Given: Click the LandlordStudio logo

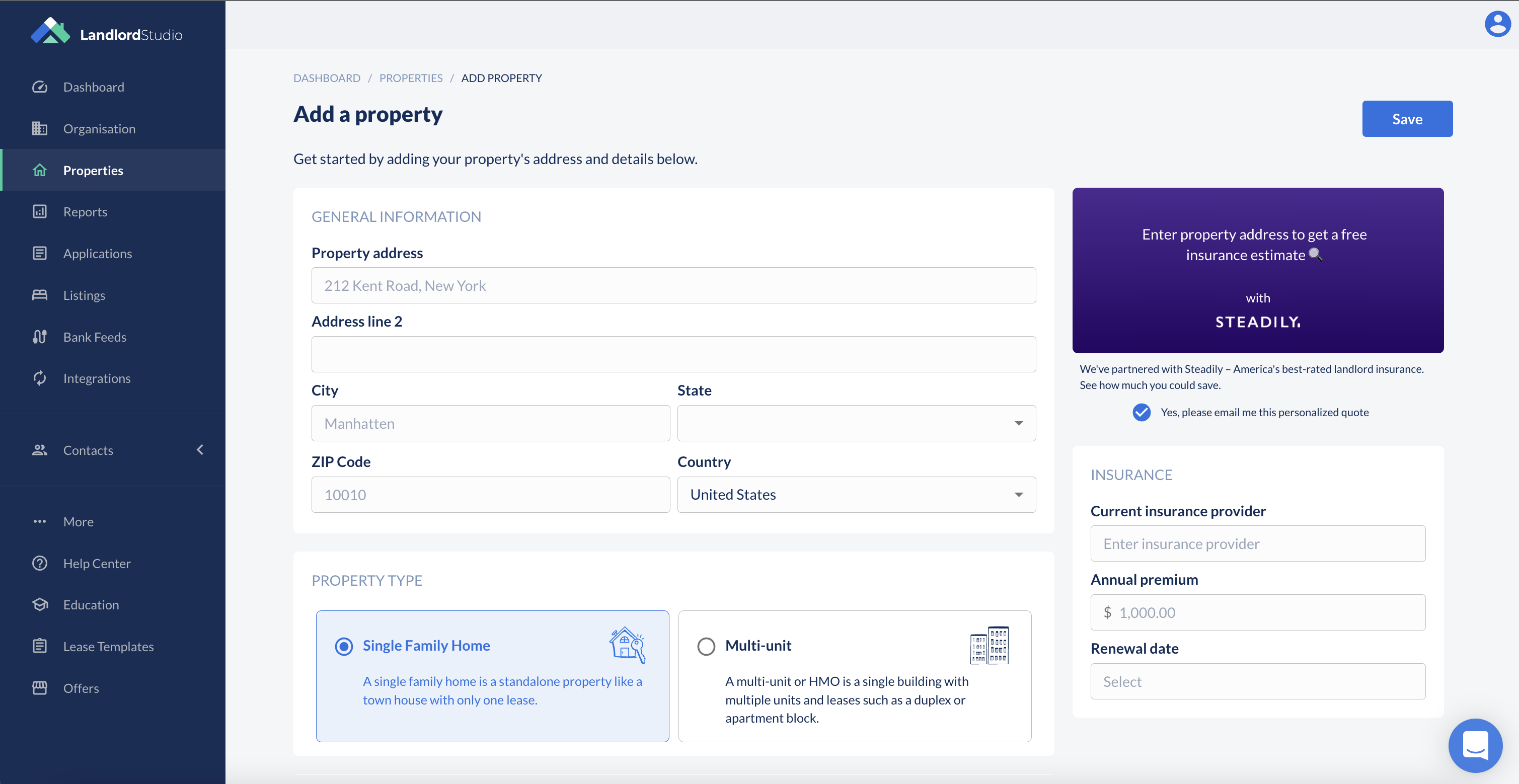Looking at the screenshot, I should [x=107, y=31].
